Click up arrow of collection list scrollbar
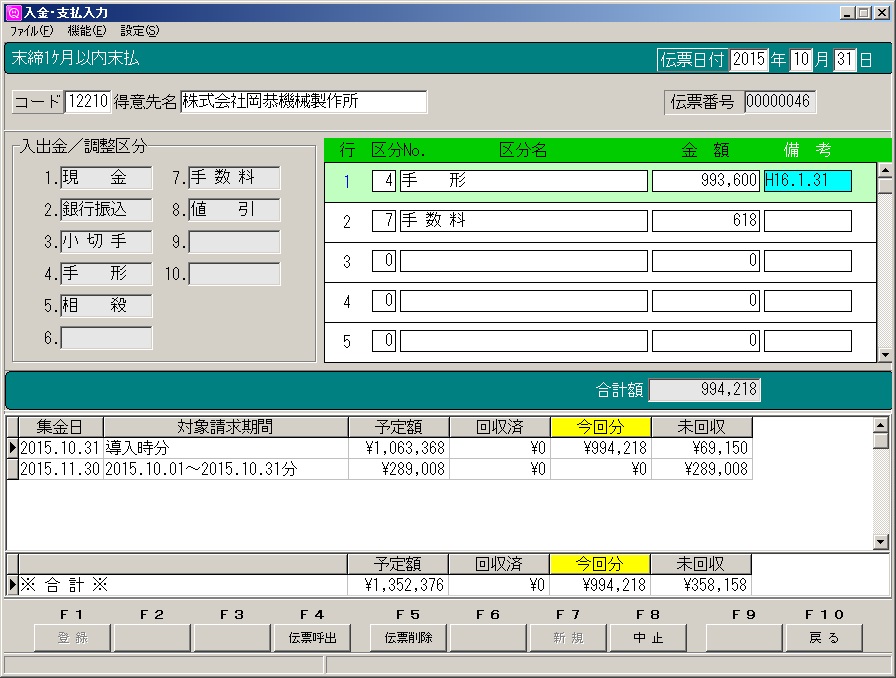Screen dimensions: 896x678 (x=881, y=425)
